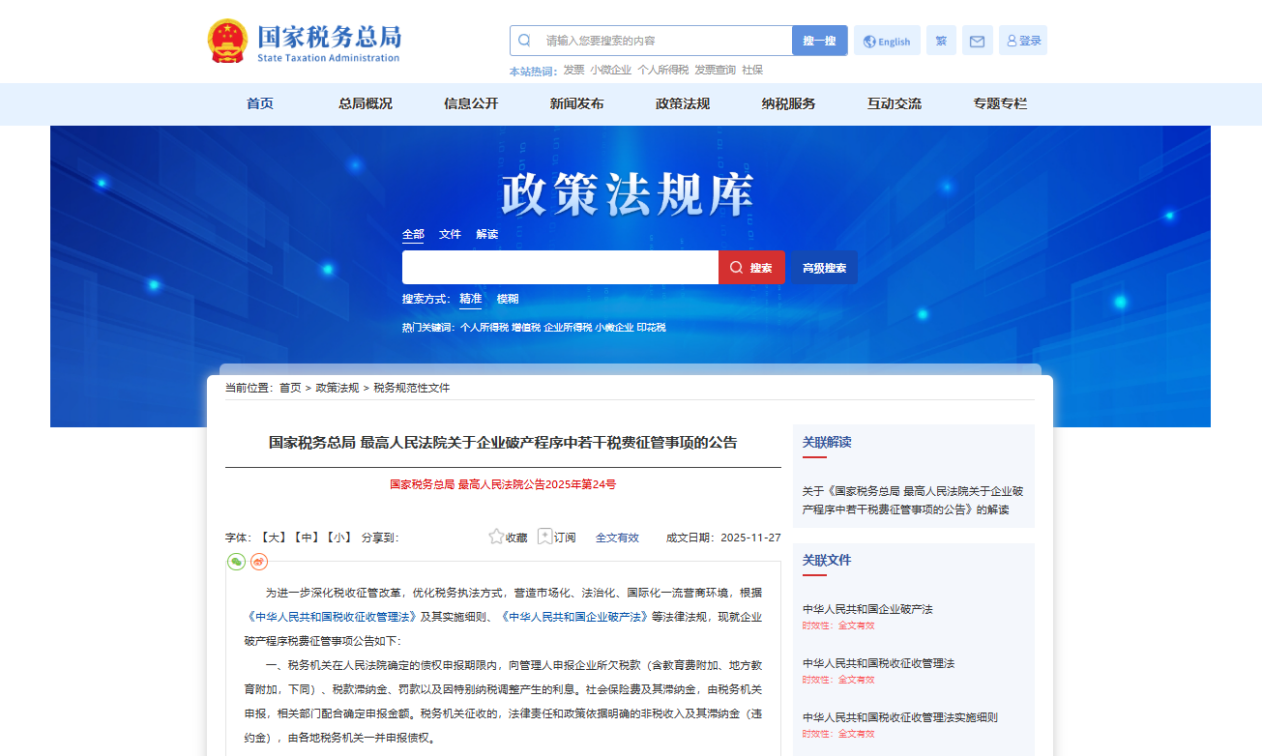The width and height of the screenshot is (1262, 756).
Task: Open 中华人民共和国企业破产法 related document link
Action: point(867,609)
